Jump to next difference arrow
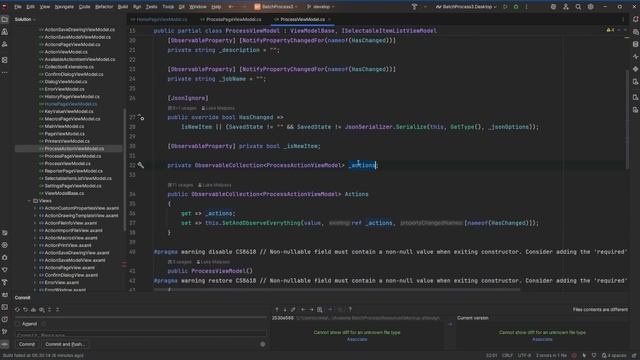Viewport: 640px width, 360px height. click(x=285, y=310)
